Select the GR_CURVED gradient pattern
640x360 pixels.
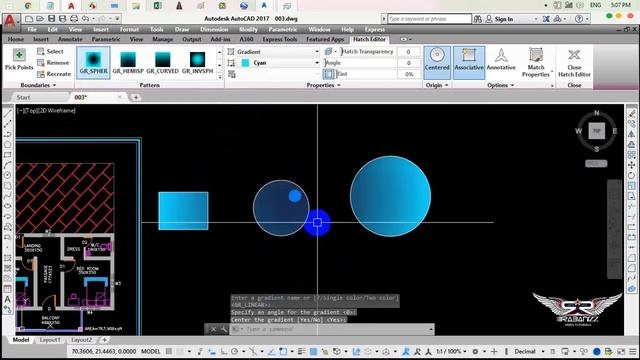click(162, 62)
